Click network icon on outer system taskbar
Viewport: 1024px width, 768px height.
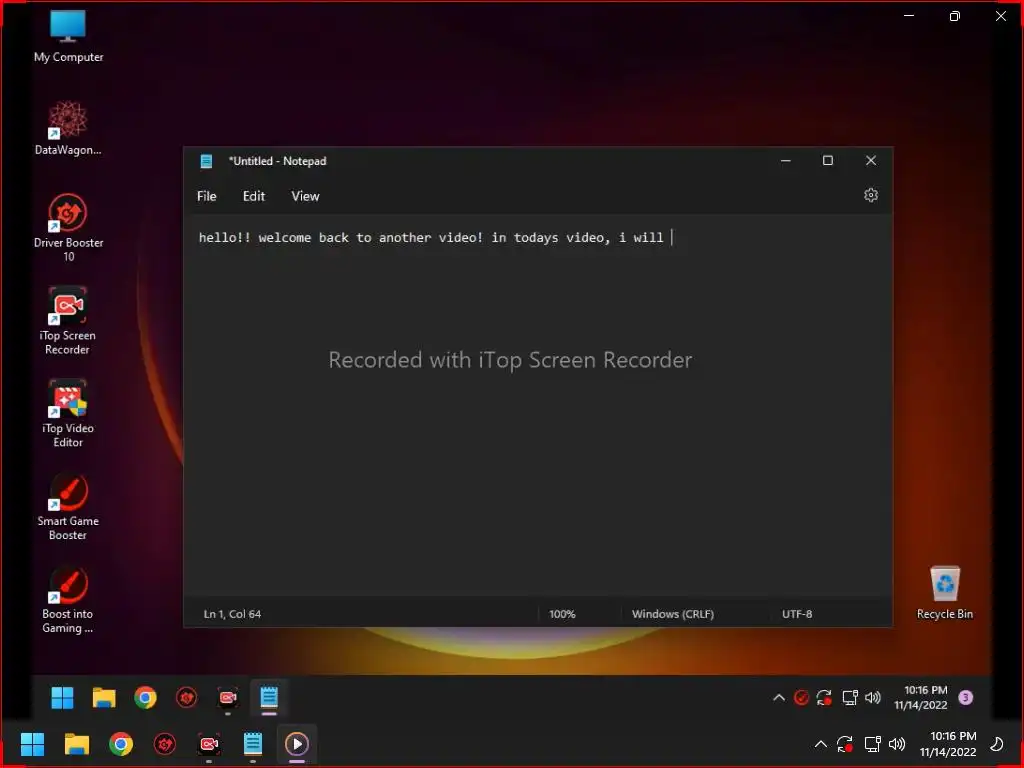coord(872,744)
